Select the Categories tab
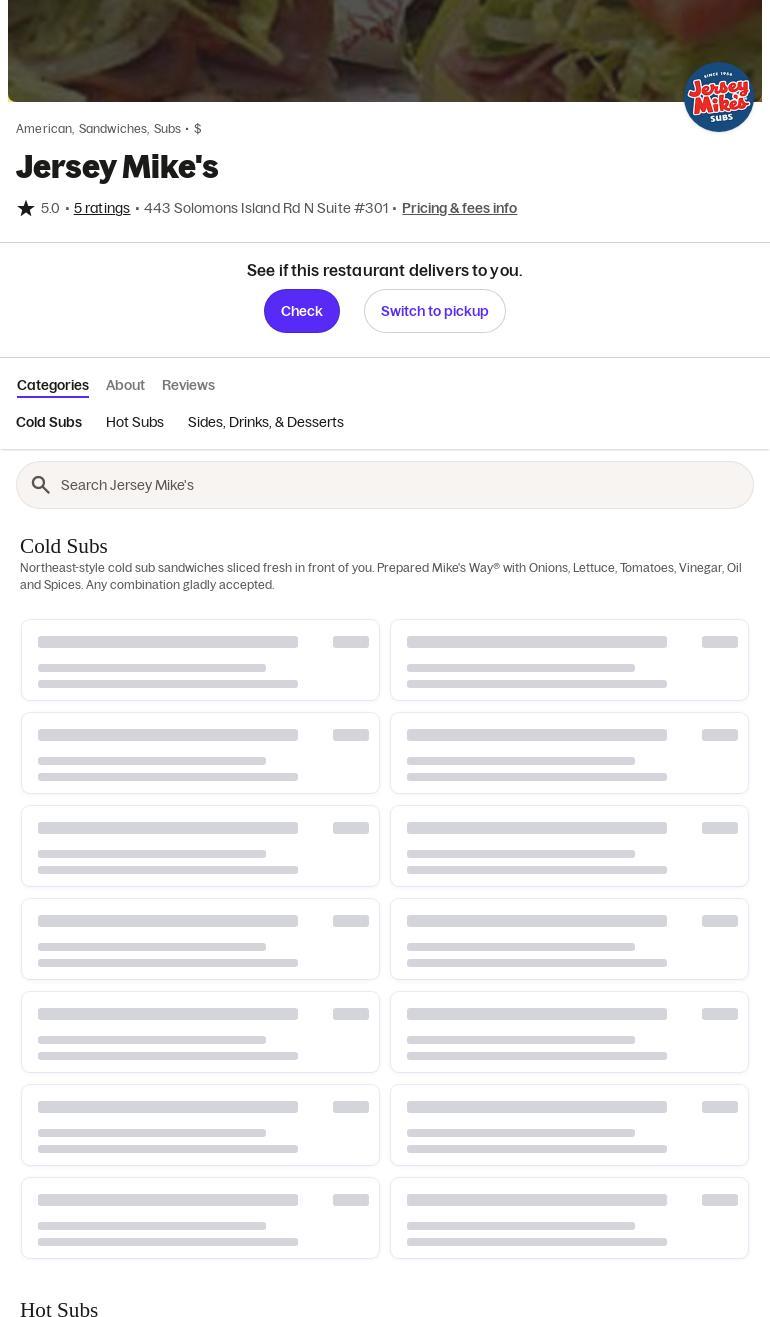Image resolution: width=770 pixels, height=1317 pixels. pyautogui.click(x=53, y=385)
